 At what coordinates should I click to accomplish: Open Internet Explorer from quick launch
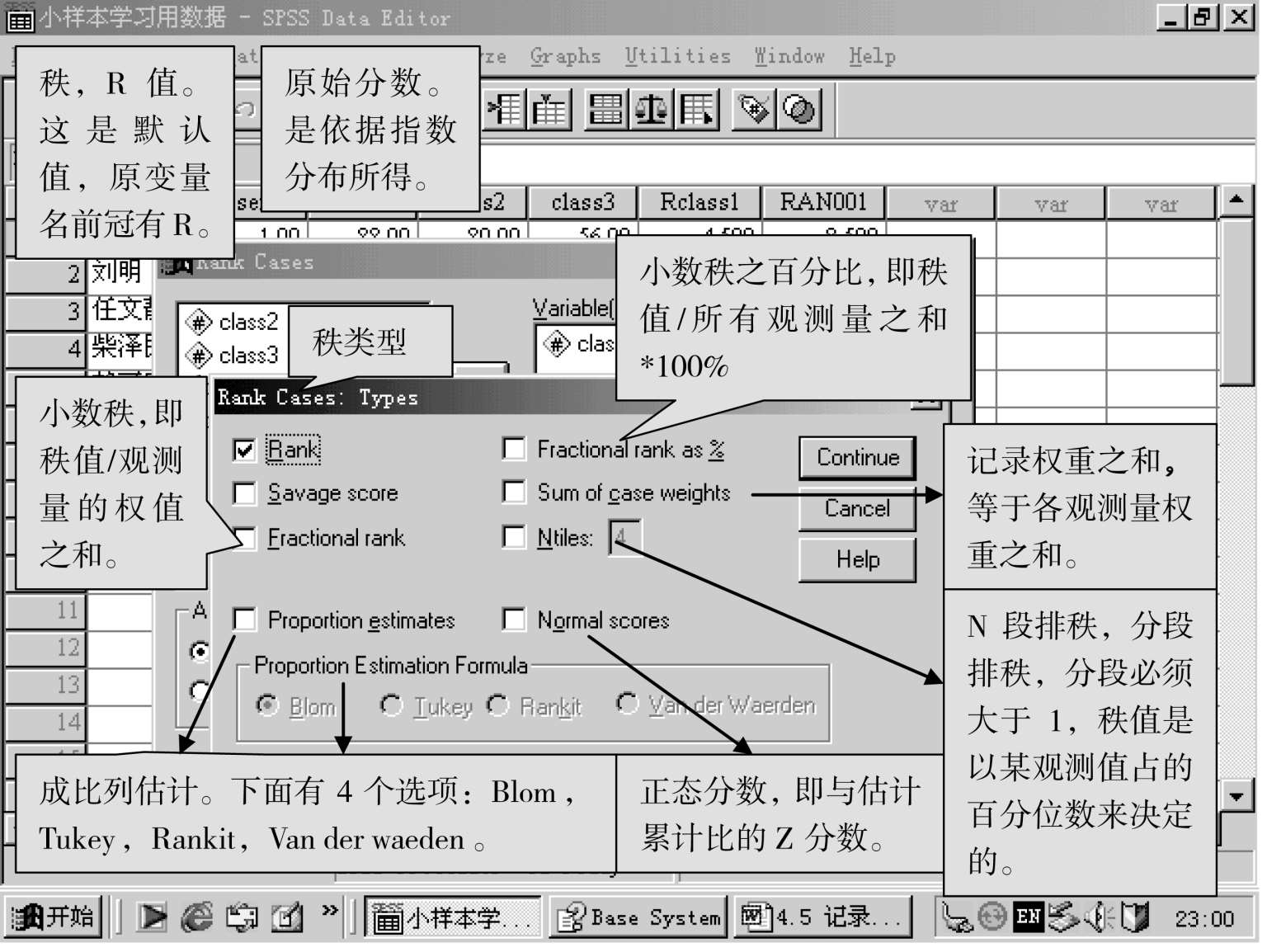[196, 917]
